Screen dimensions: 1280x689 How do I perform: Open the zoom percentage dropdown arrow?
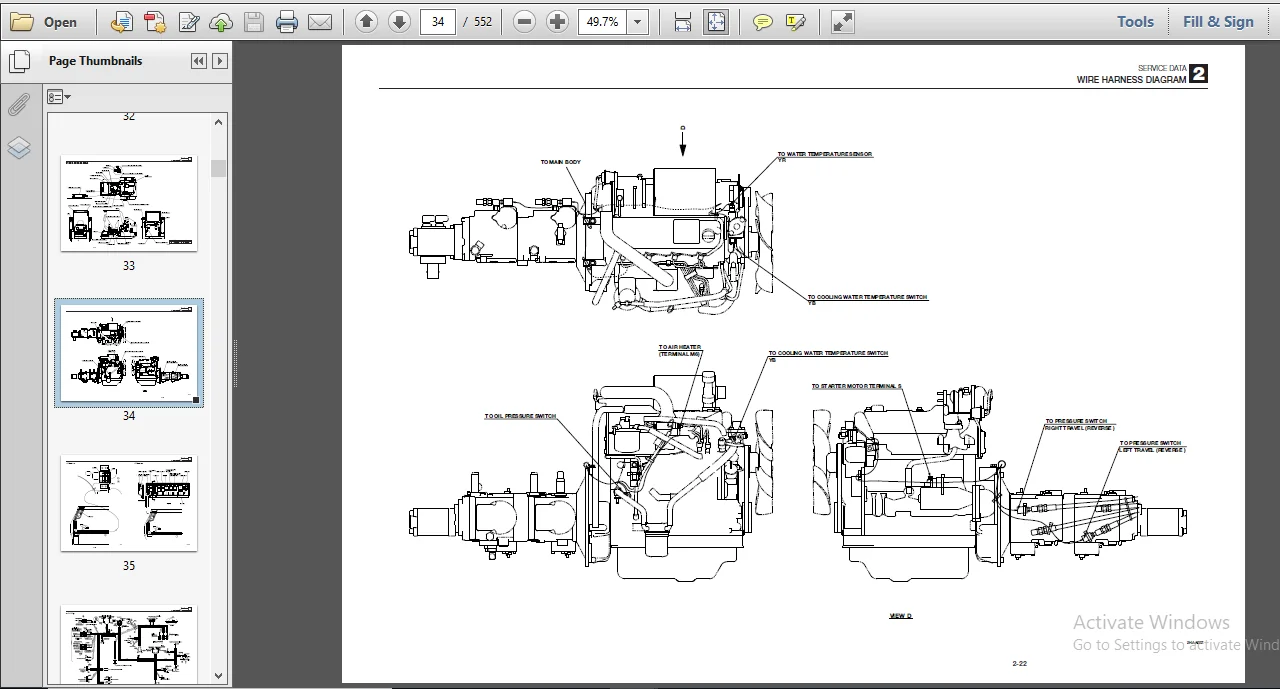coord(638,21)
